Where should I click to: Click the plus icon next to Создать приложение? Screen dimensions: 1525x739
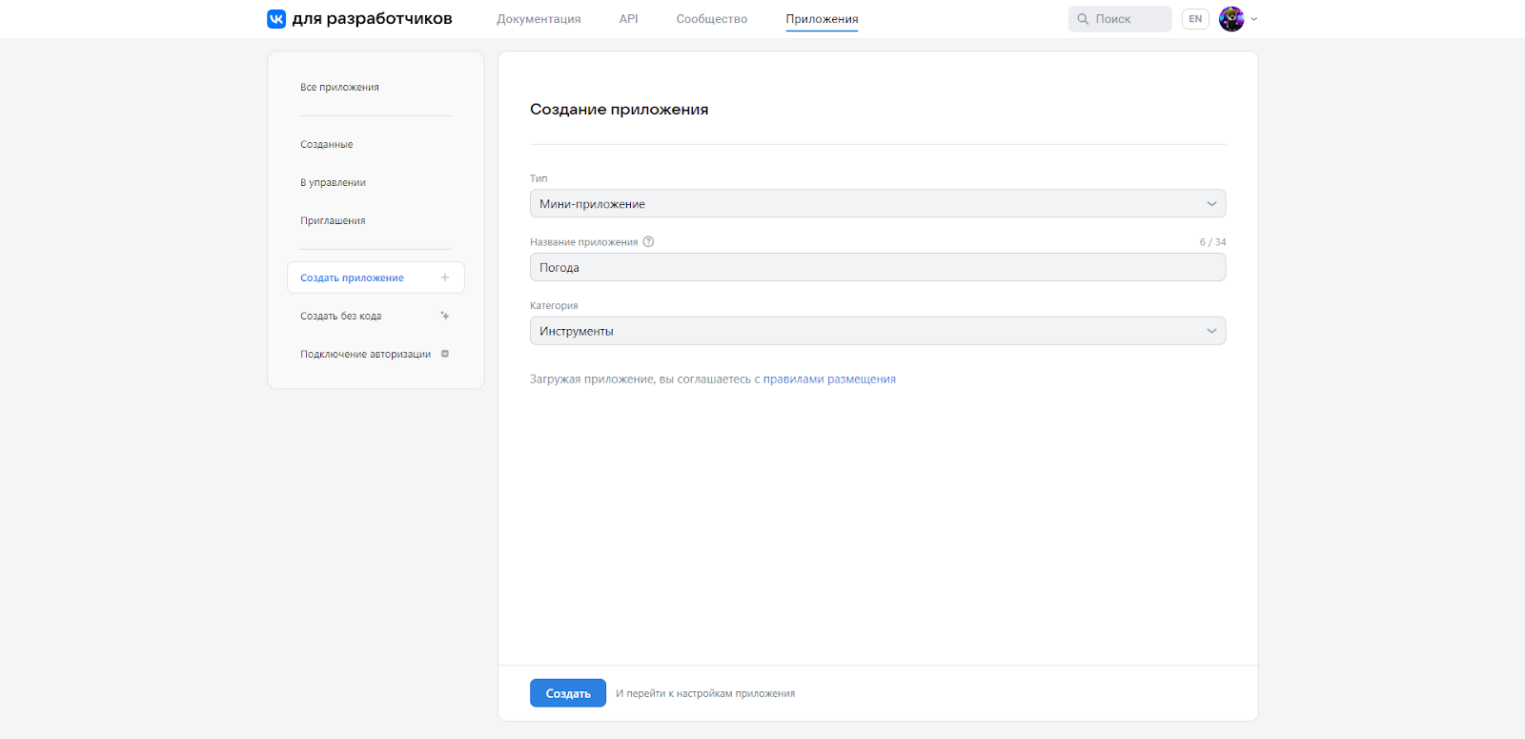coord(445,278)
